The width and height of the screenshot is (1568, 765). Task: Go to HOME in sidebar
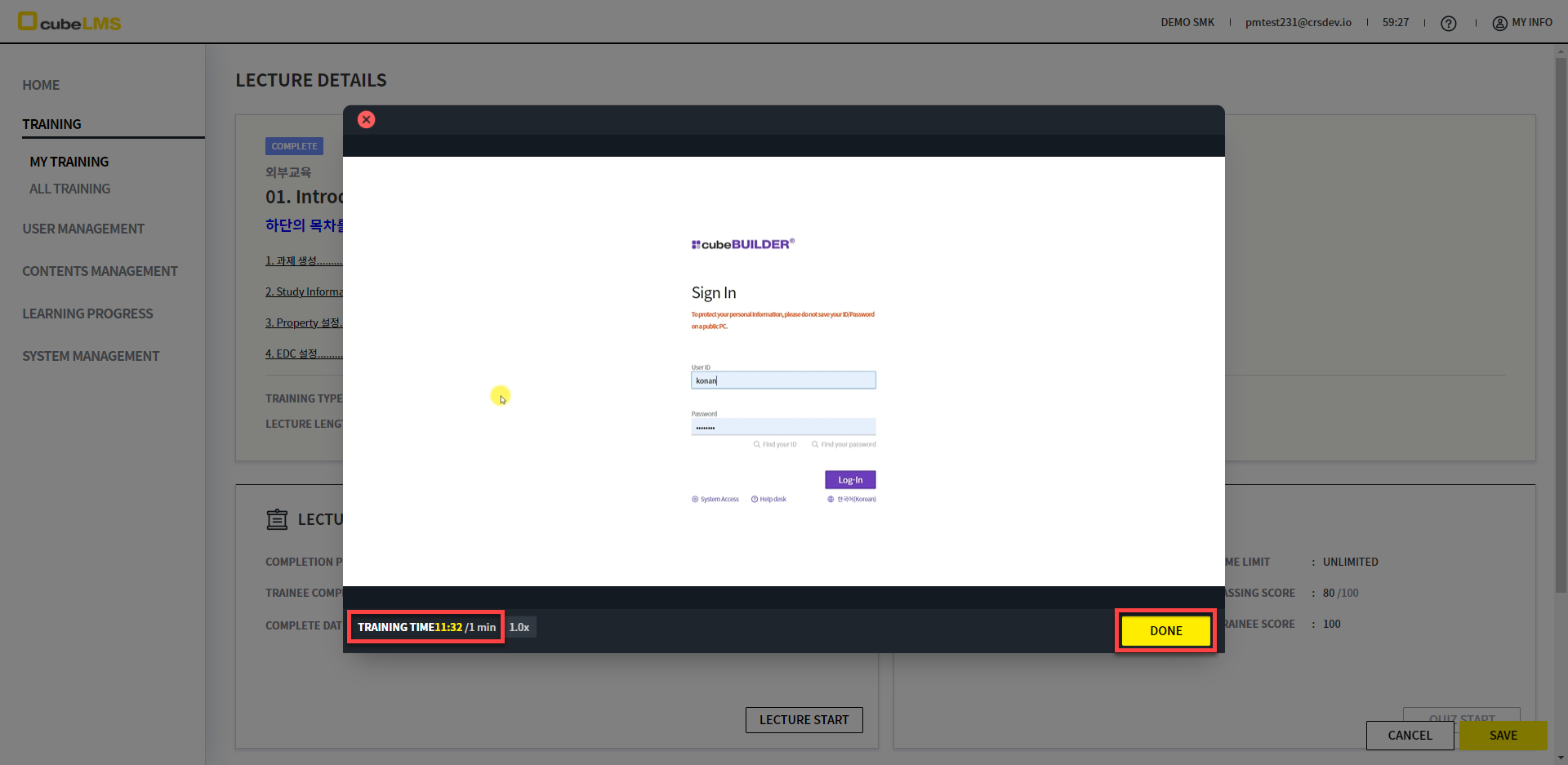(x=41, y=85)
